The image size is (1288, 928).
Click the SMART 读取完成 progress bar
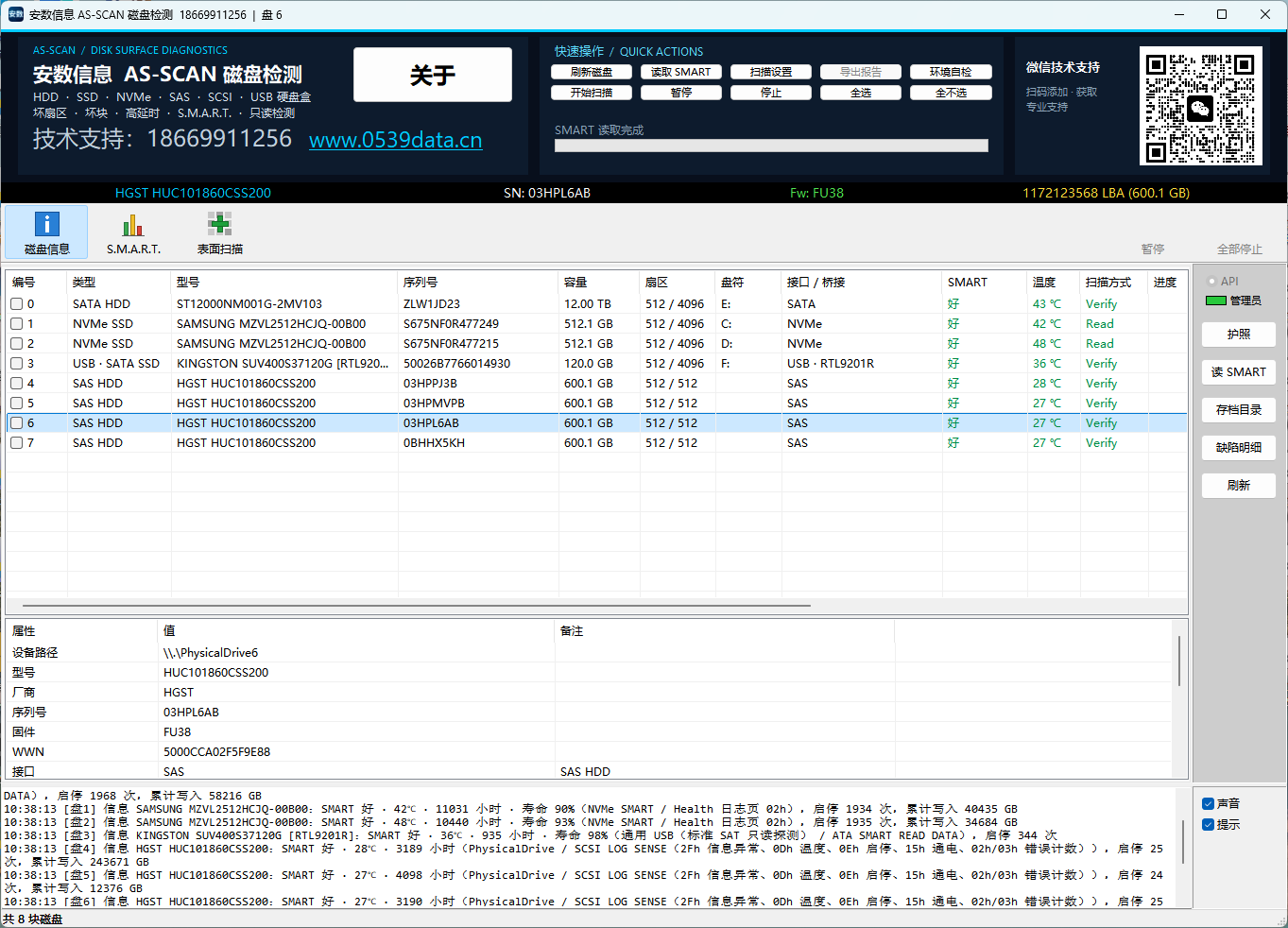point(771,146)
